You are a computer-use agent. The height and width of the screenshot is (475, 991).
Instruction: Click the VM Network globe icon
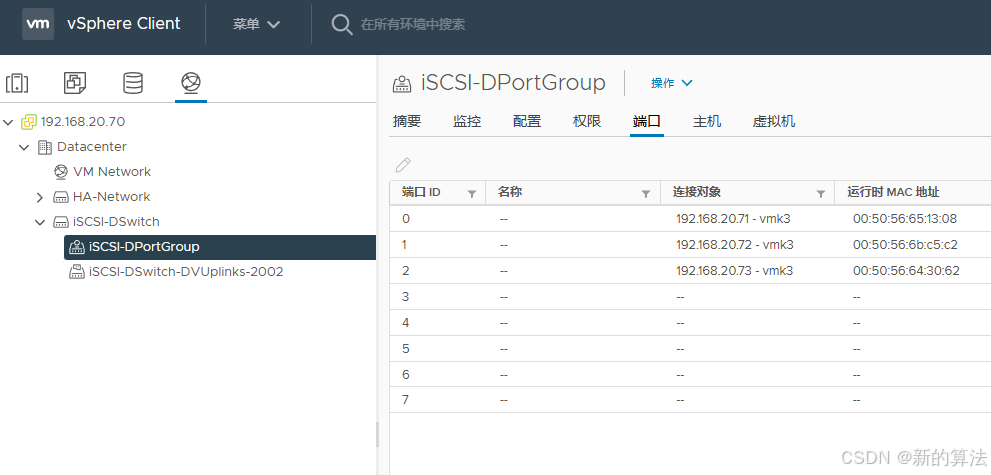coord(61,172)
